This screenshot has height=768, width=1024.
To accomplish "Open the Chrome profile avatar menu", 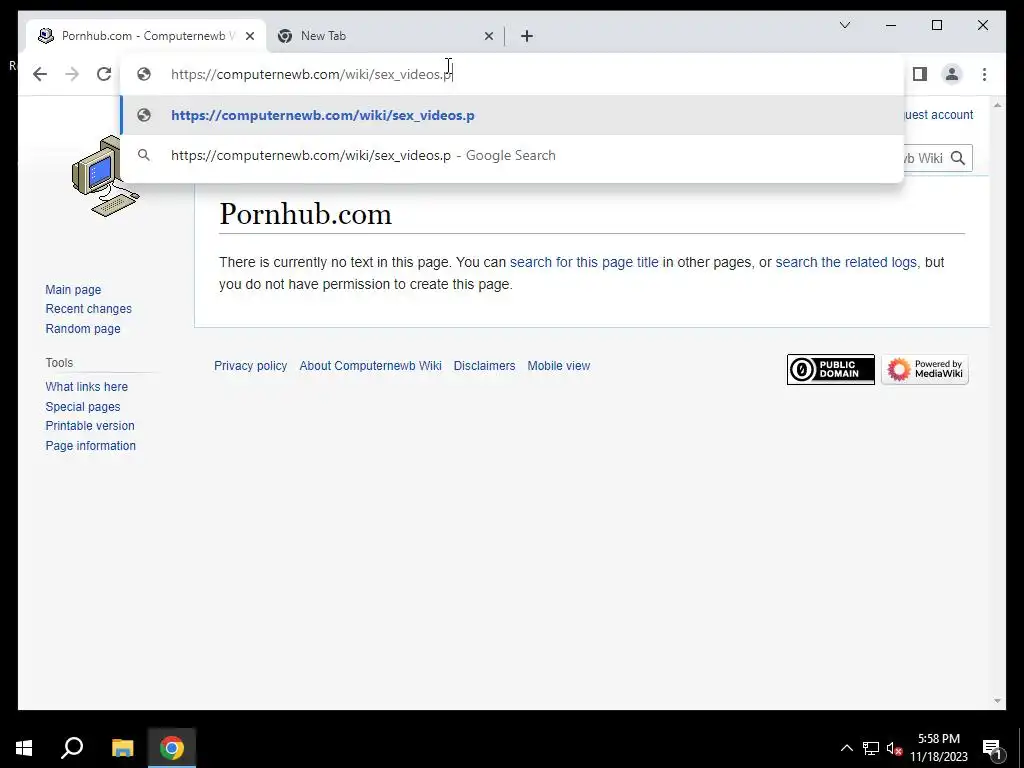I will (952, 74).
